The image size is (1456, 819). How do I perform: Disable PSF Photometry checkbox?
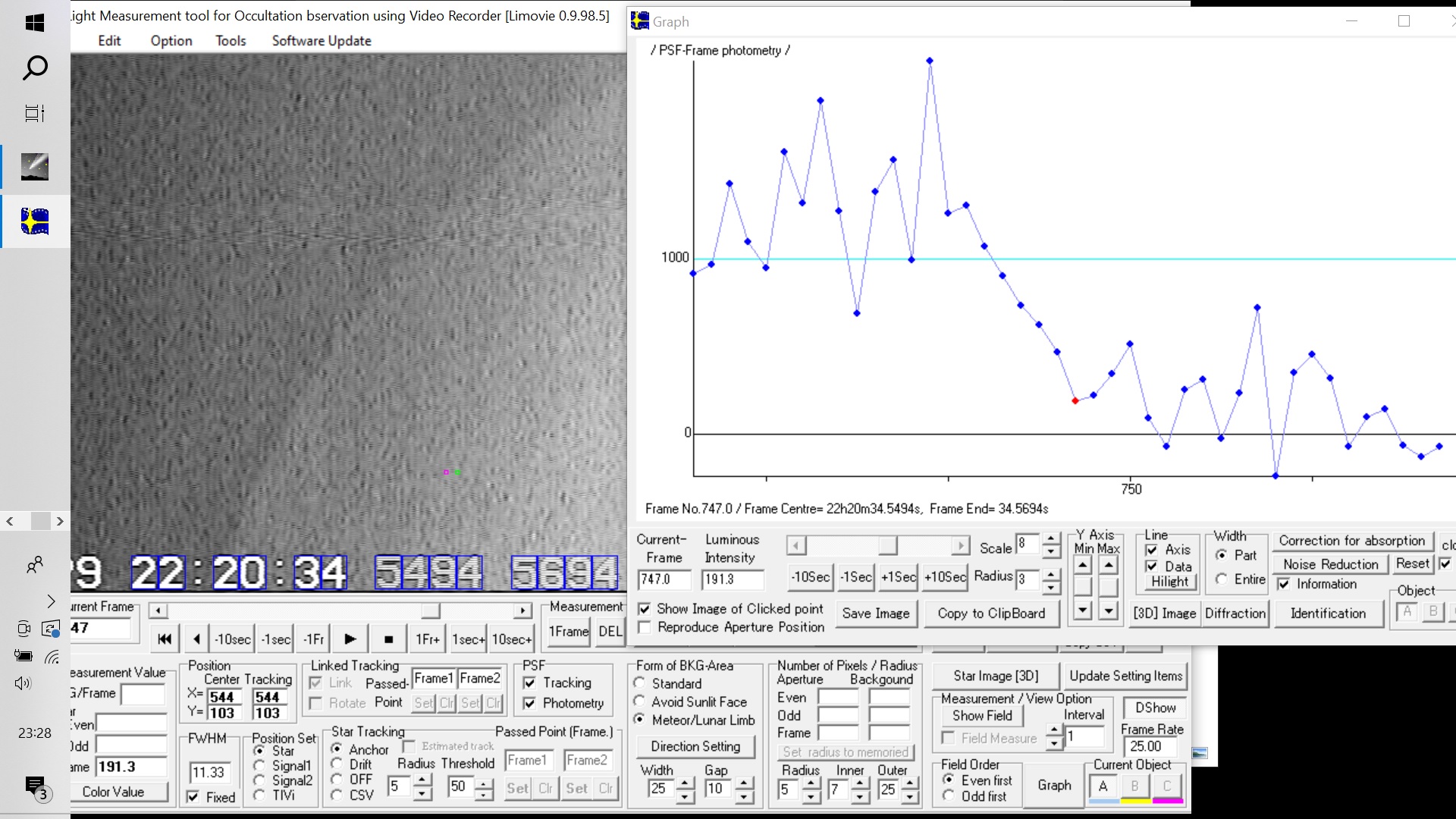tap(529, 704)
